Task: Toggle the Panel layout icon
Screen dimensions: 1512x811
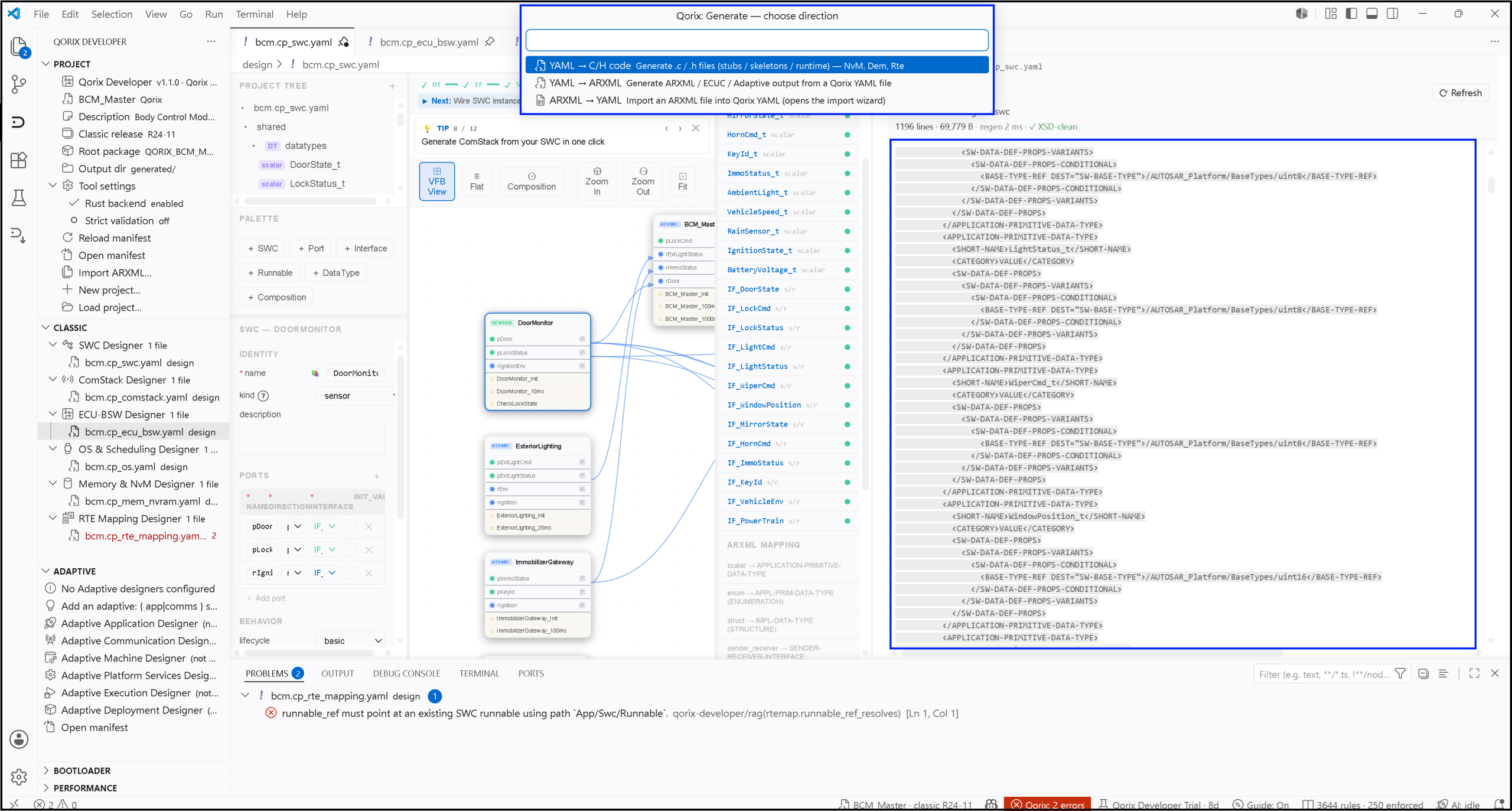Action: tap(1372, 14)
